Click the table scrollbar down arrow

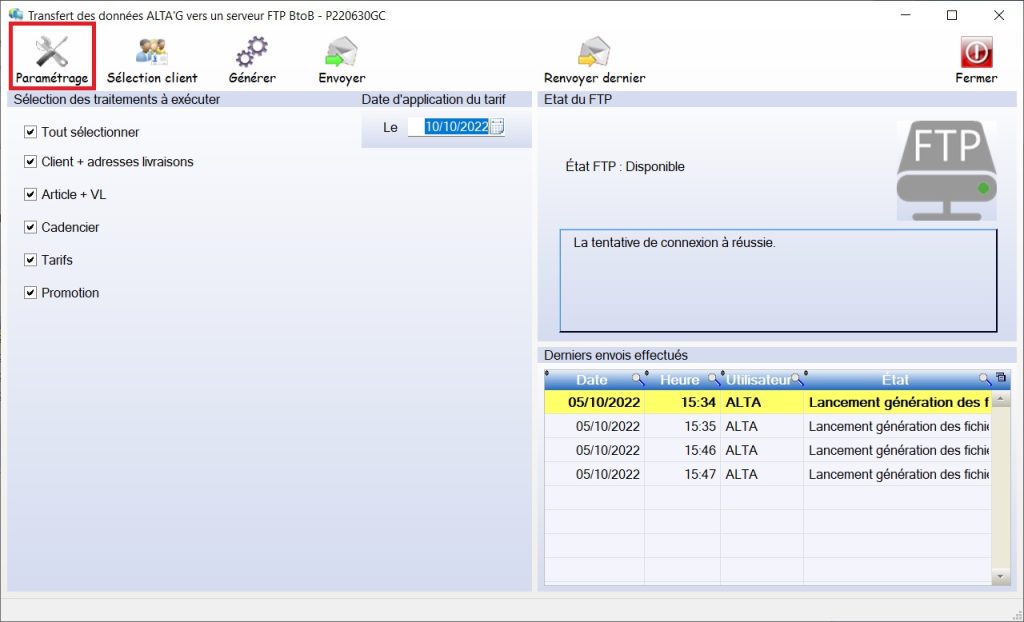pyautogui.click(x=1001, y=577)
